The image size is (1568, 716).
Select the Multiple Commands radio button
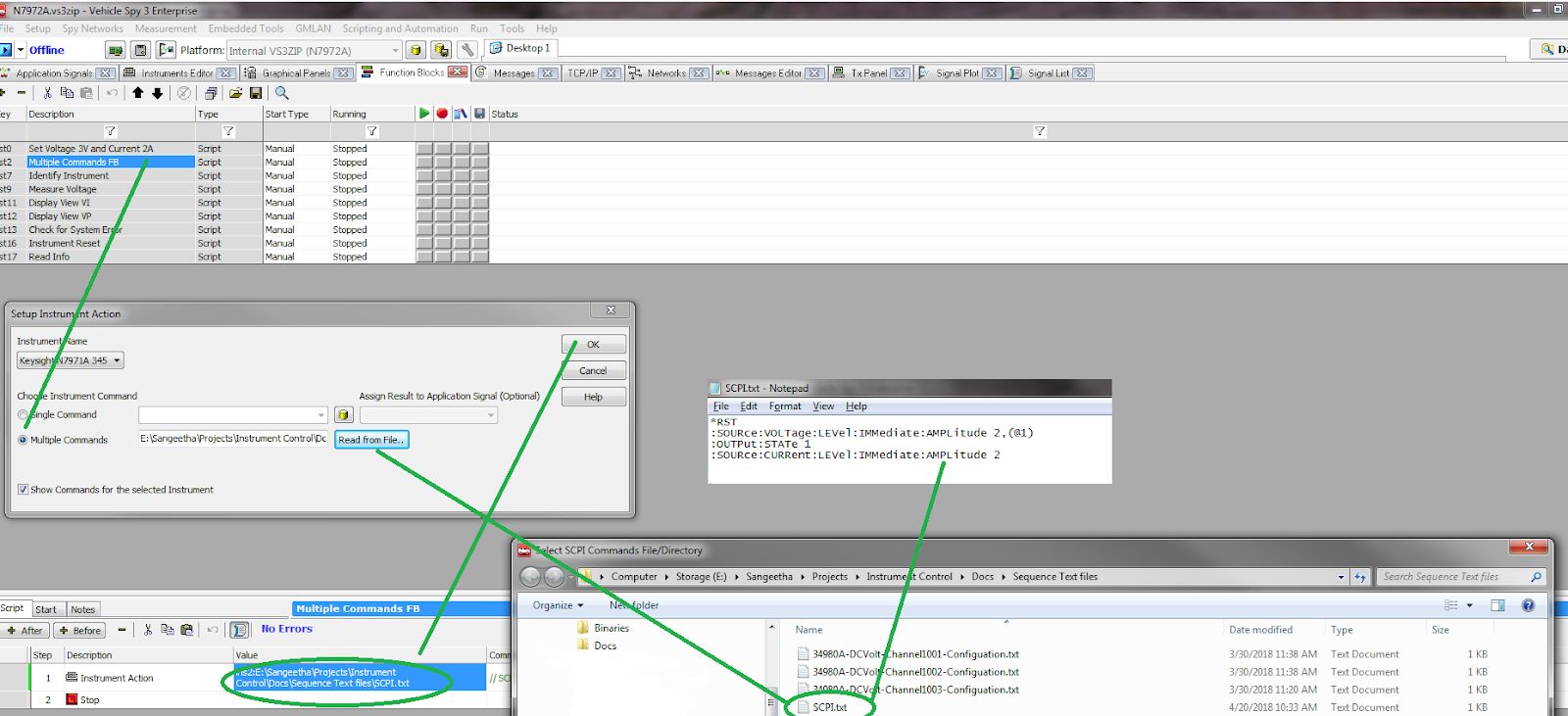pyautogui.click(x=24, y=440)
